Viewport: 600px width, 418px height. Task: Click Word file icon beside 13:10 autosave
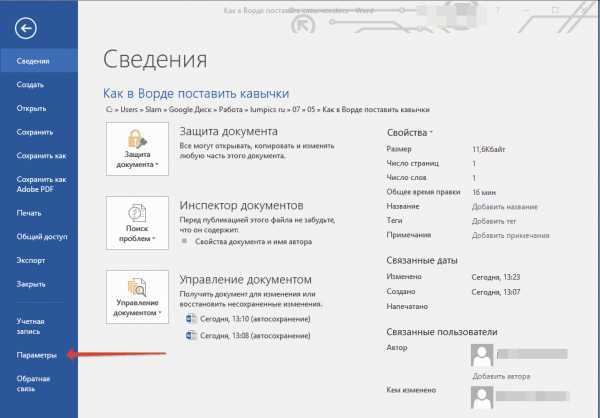(191, 319)
